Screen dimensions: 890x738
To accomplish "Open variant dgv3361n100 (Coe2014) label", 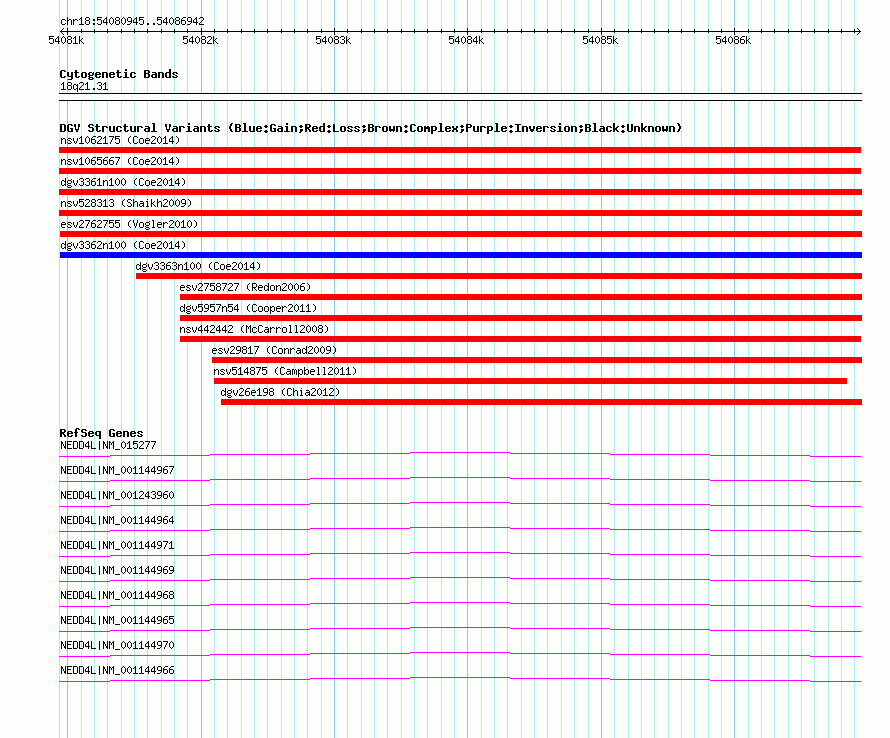I will pos(123,182).
